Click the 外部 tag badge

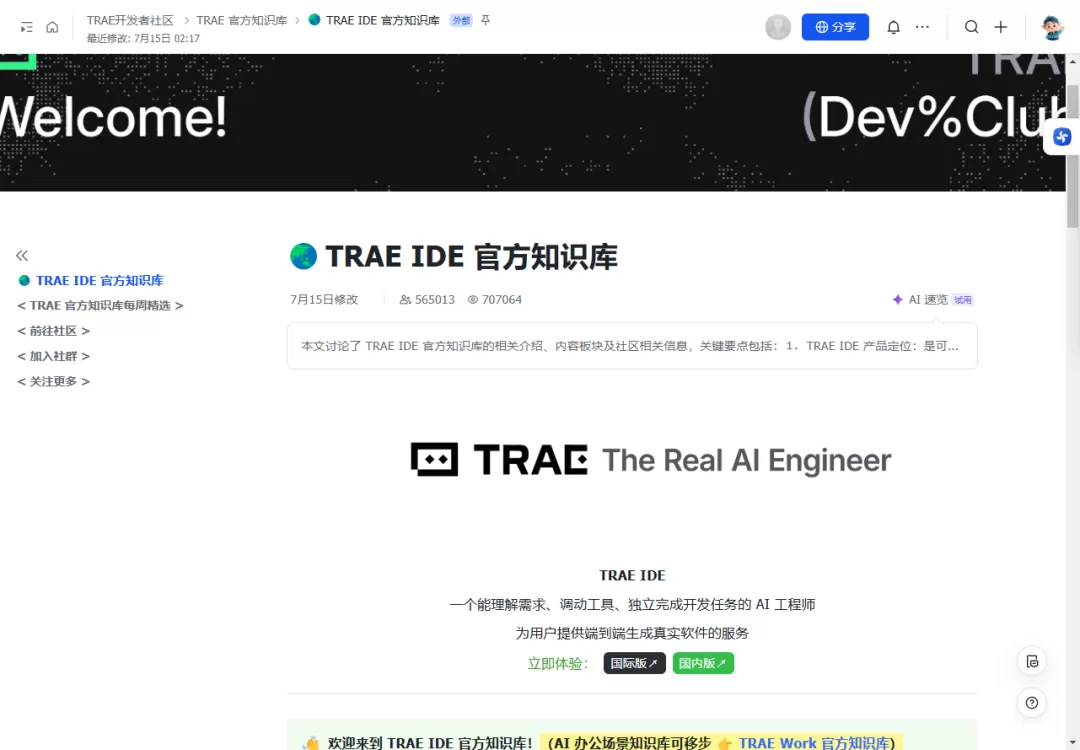[x=461, y=21]
